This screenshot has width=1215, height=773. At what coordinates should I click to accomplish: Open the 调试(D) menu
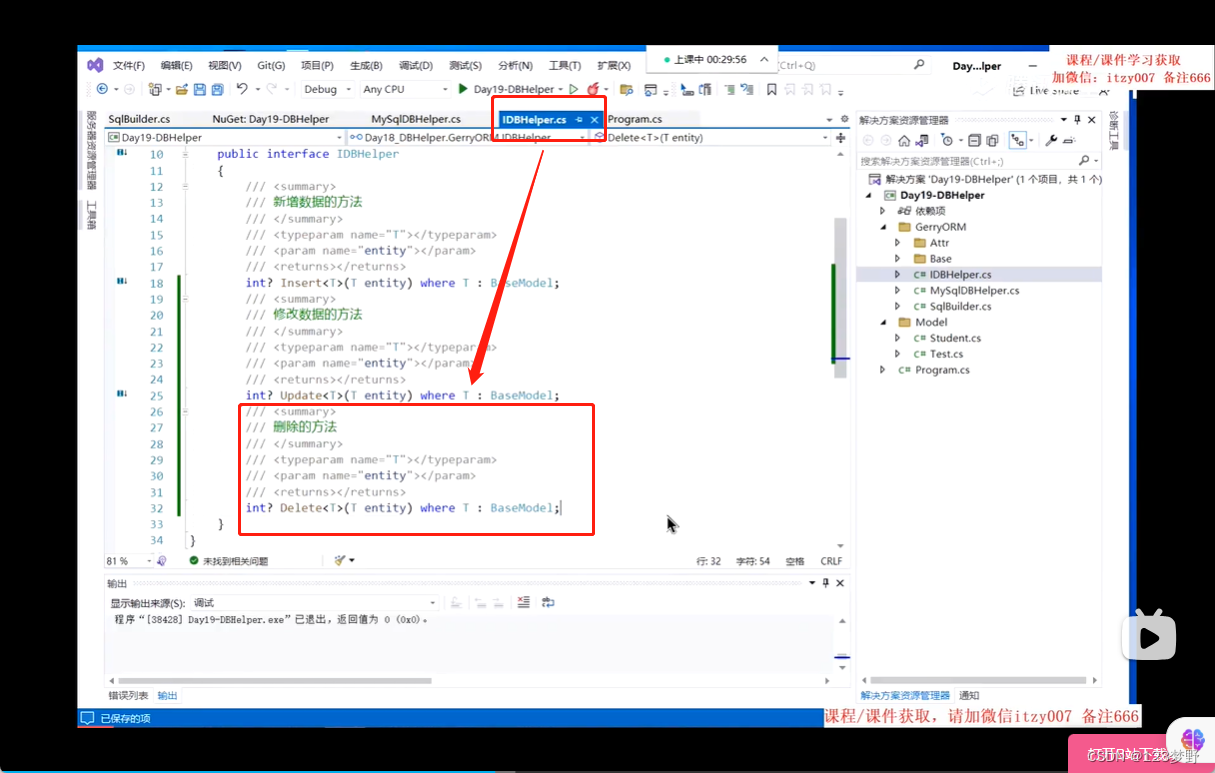coord(415,65)
